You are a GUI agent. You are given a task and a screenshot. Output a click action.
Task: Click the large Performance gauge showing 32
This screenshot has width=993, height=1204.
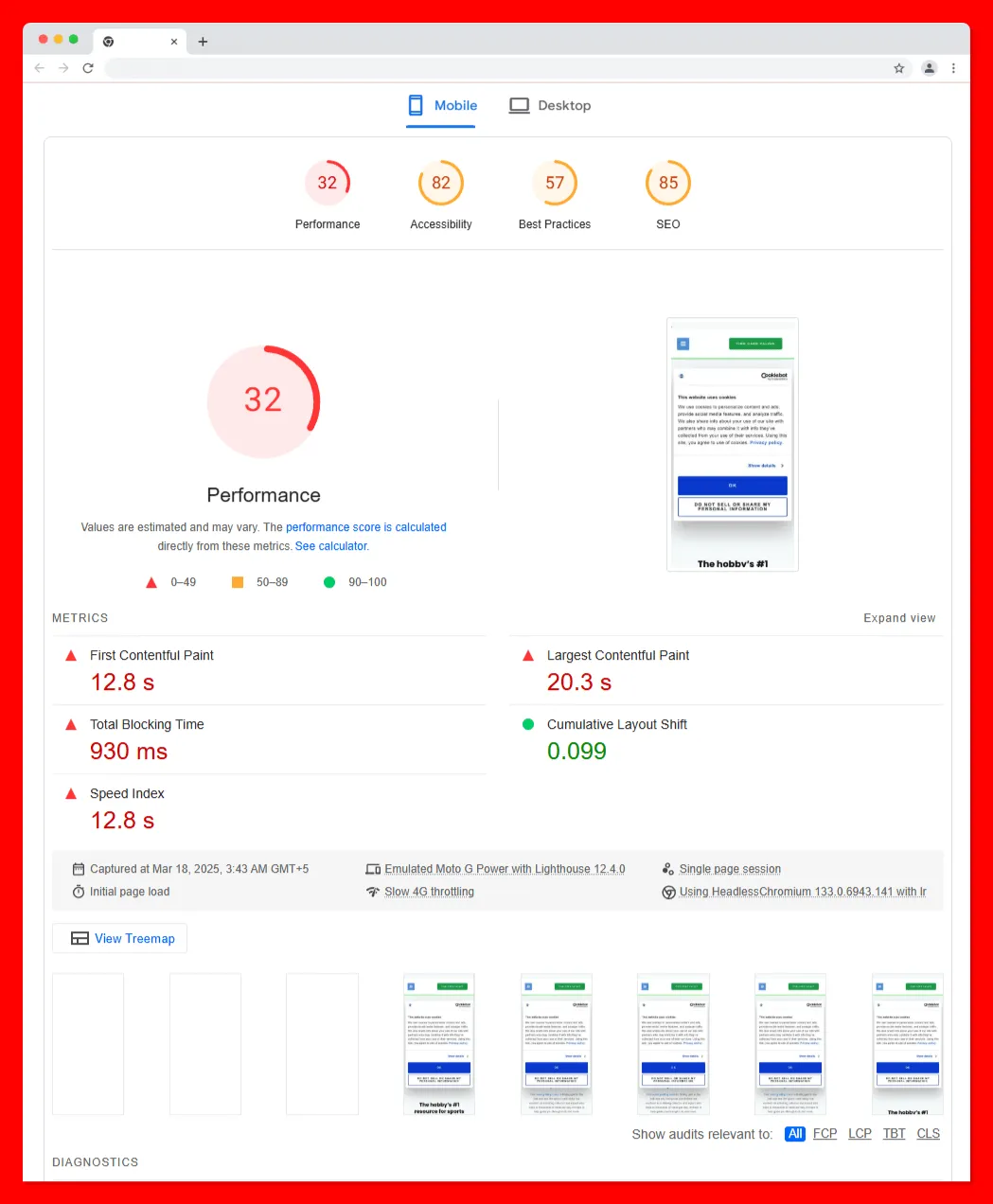[263, 401]
